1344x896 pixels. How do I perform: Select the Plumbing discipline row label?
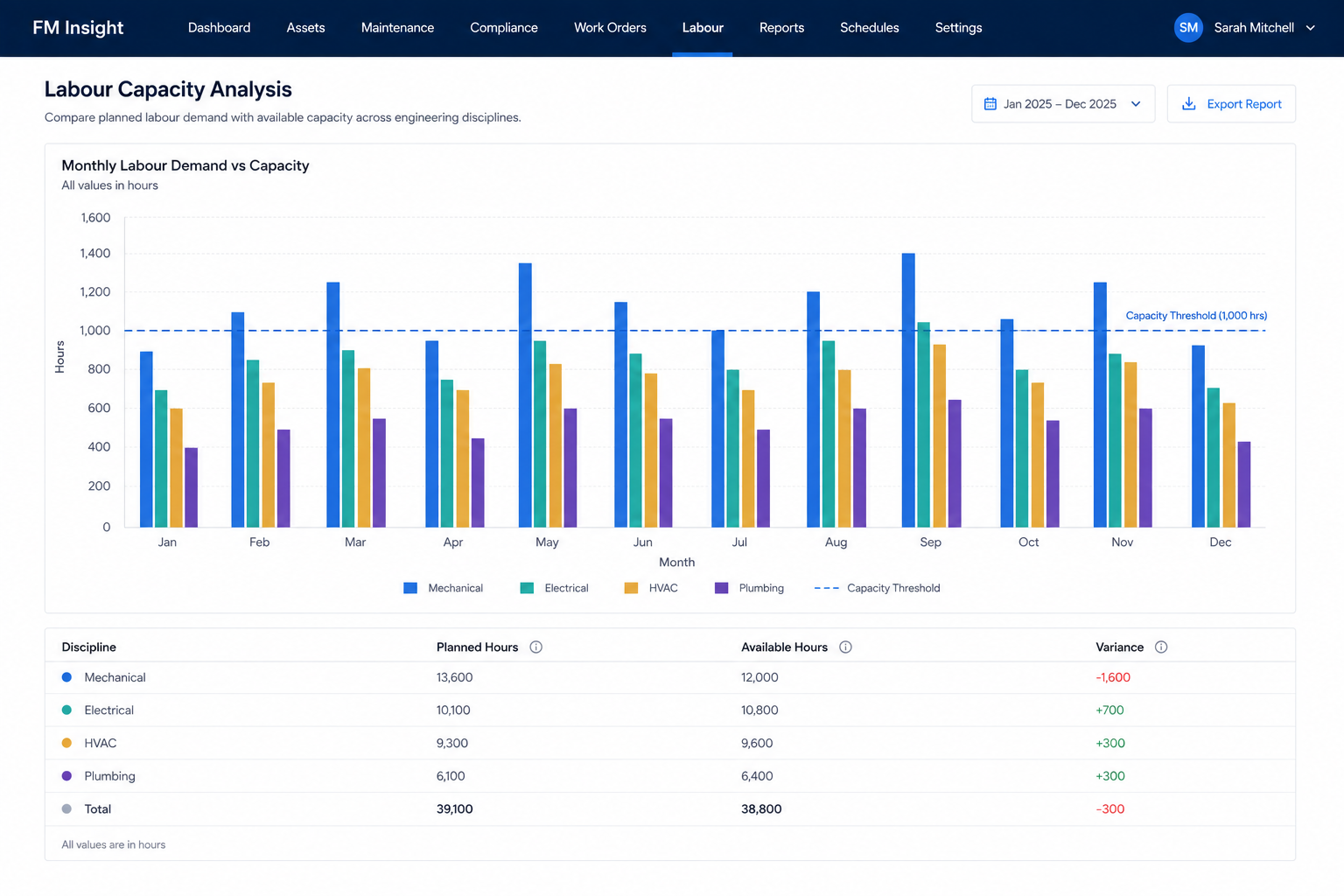click(x=109, y=776)
